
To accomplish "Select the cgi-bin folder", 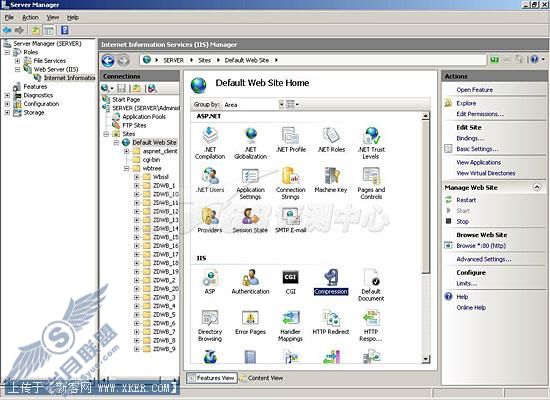I will point(151,160).
